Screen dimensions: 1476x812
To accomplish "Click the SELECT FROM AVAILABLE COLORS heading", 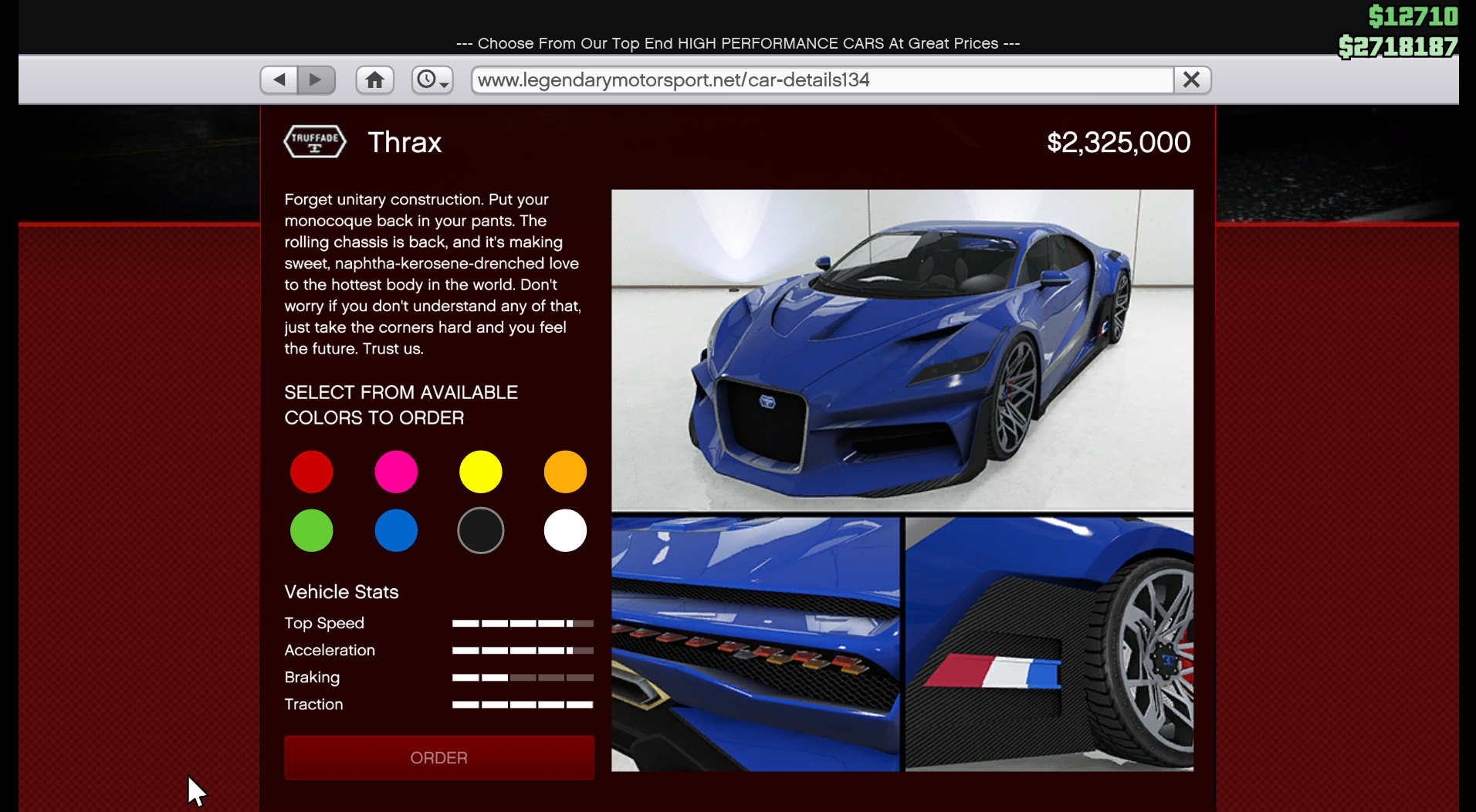I will tap(401, 404).
